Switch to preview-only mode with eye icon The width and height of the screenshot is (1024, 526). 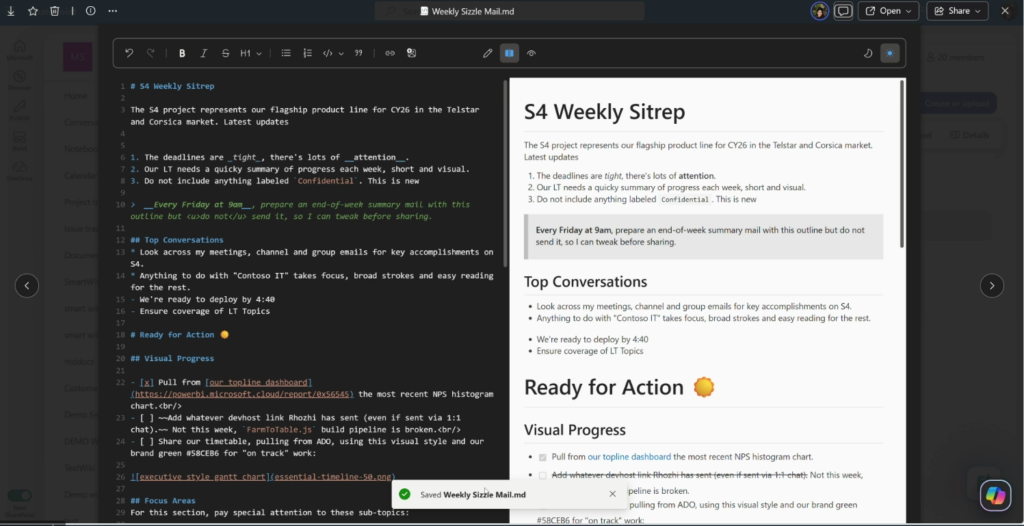pos(531,53)
